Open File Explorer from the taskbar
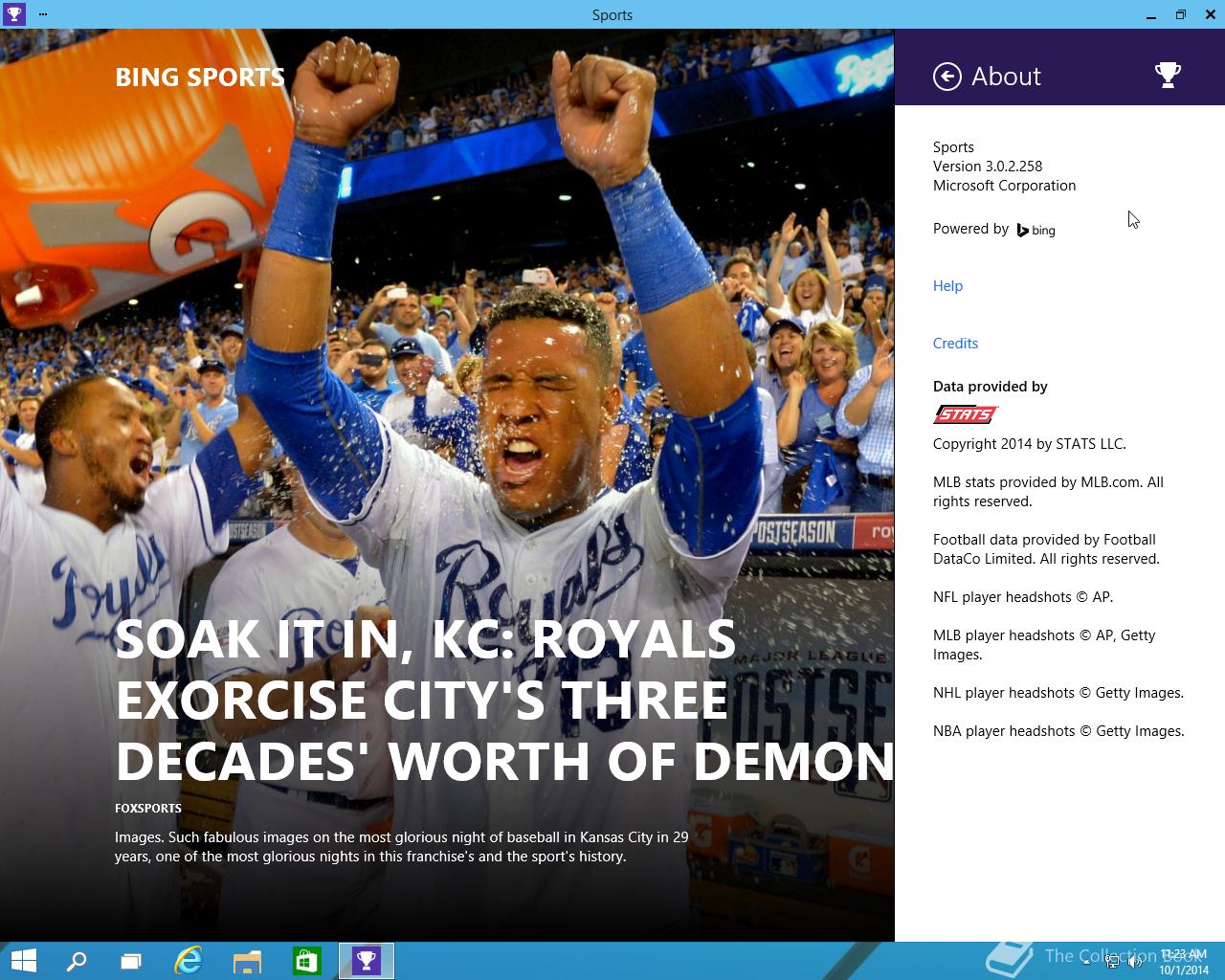Viewport: 1225px width, 980px height. (247, 961)
